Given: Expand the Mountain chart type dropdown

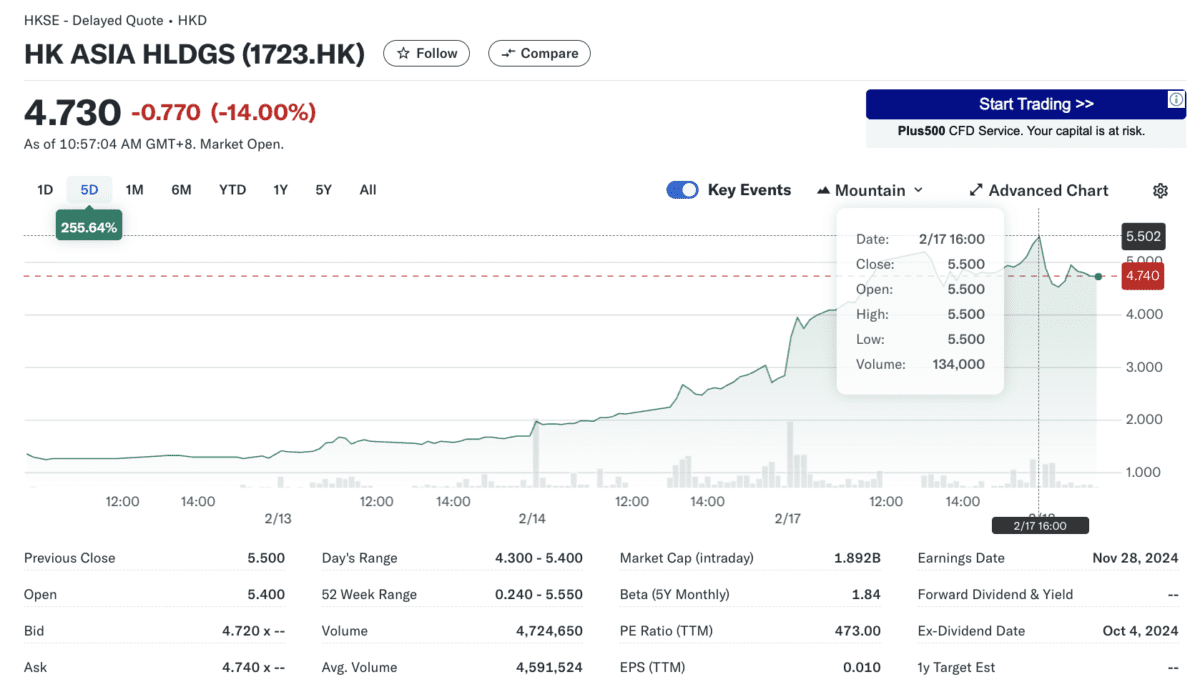Looking at the screenshot, I should click(x=870, y=190).
